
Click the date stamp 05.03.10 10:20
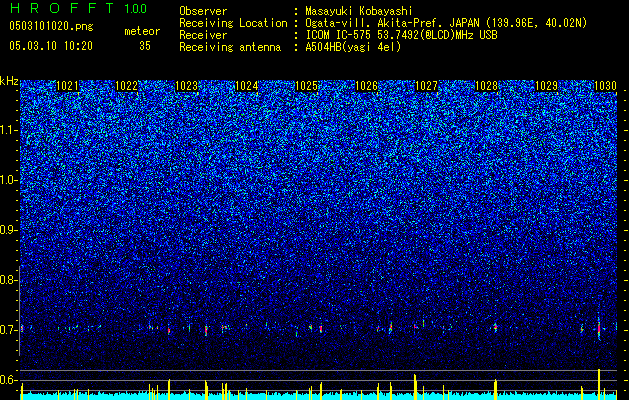(x=51, y=46)
